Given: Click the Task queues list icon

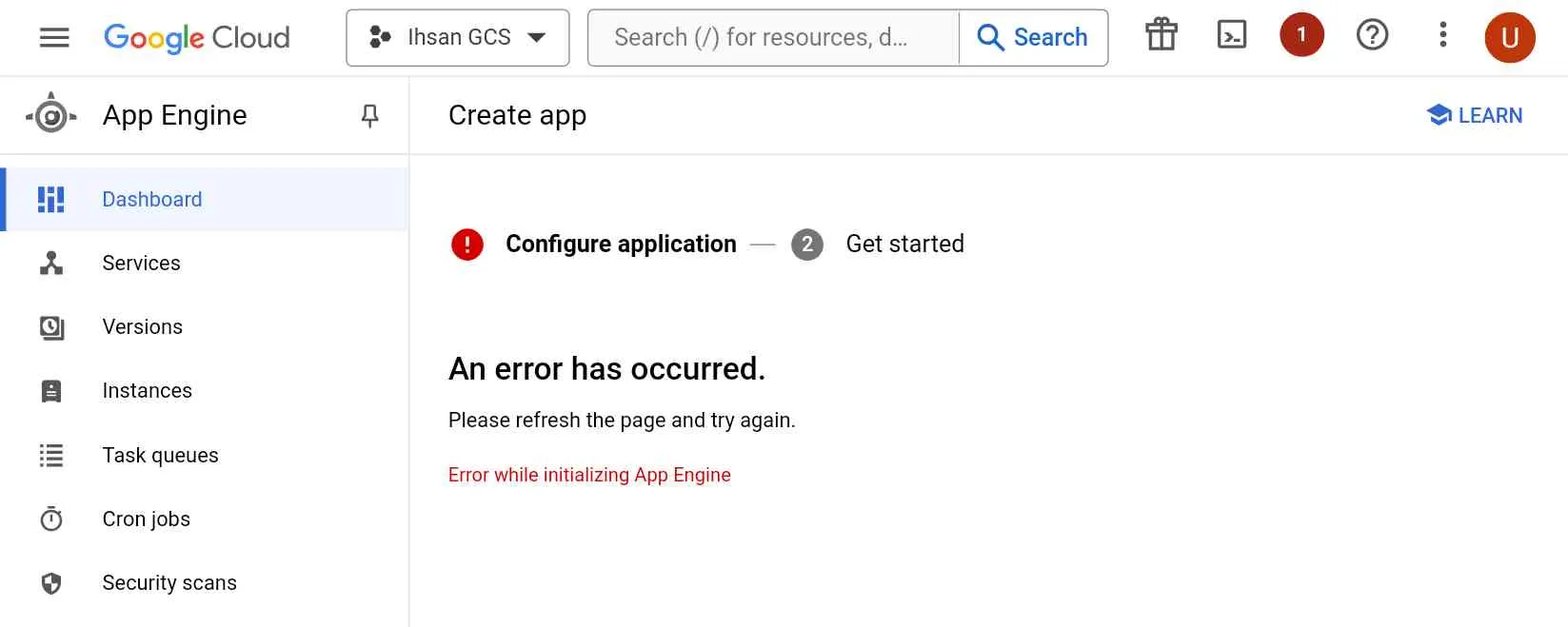Looking at the screenshot, I should coord(51,455).
